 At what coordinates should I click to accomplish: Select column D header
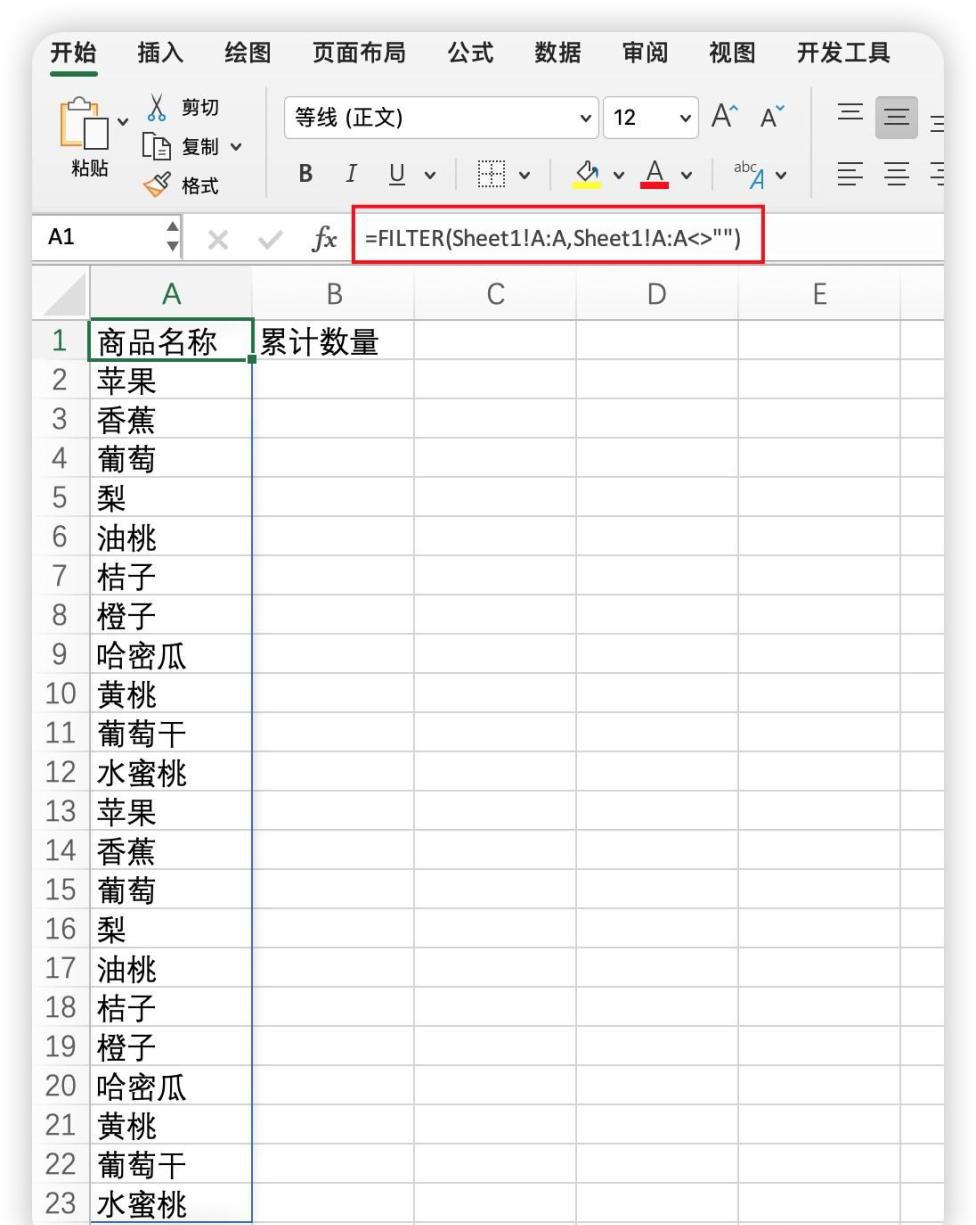coord(656,294)
